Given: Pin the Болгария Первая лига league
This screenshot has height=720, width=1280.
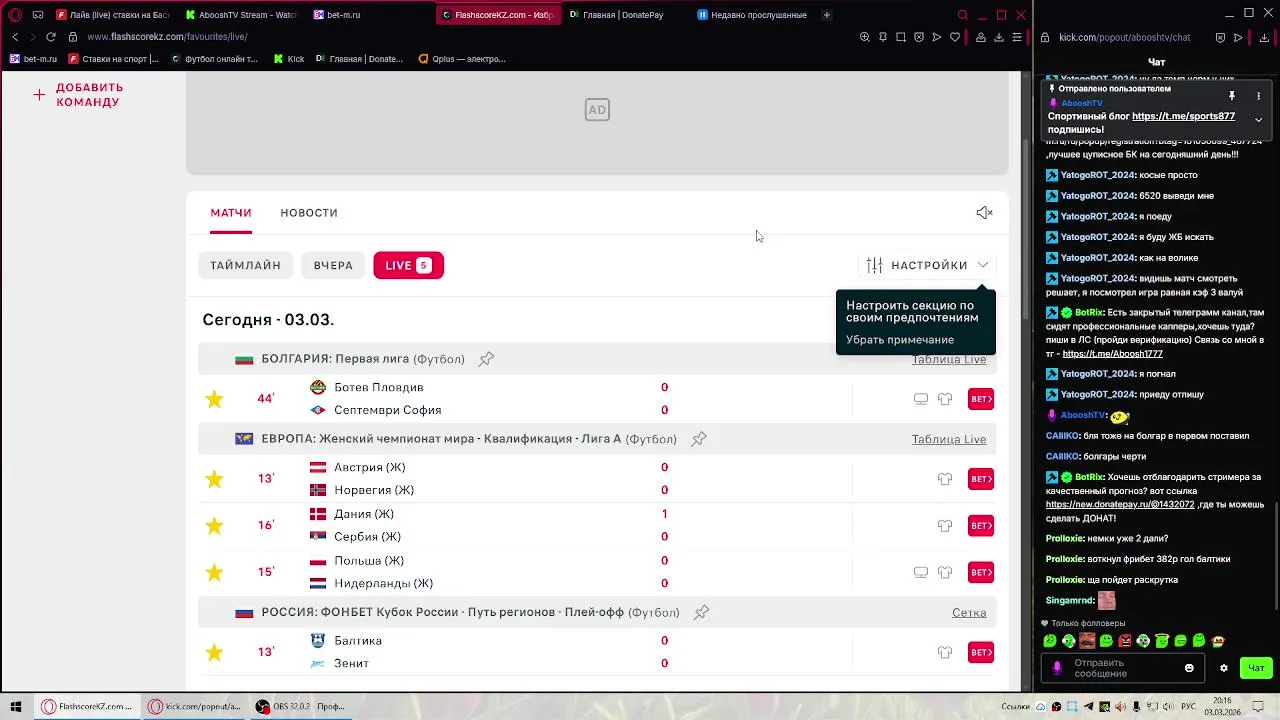Looking at the screenshot, I should (486, 359).
